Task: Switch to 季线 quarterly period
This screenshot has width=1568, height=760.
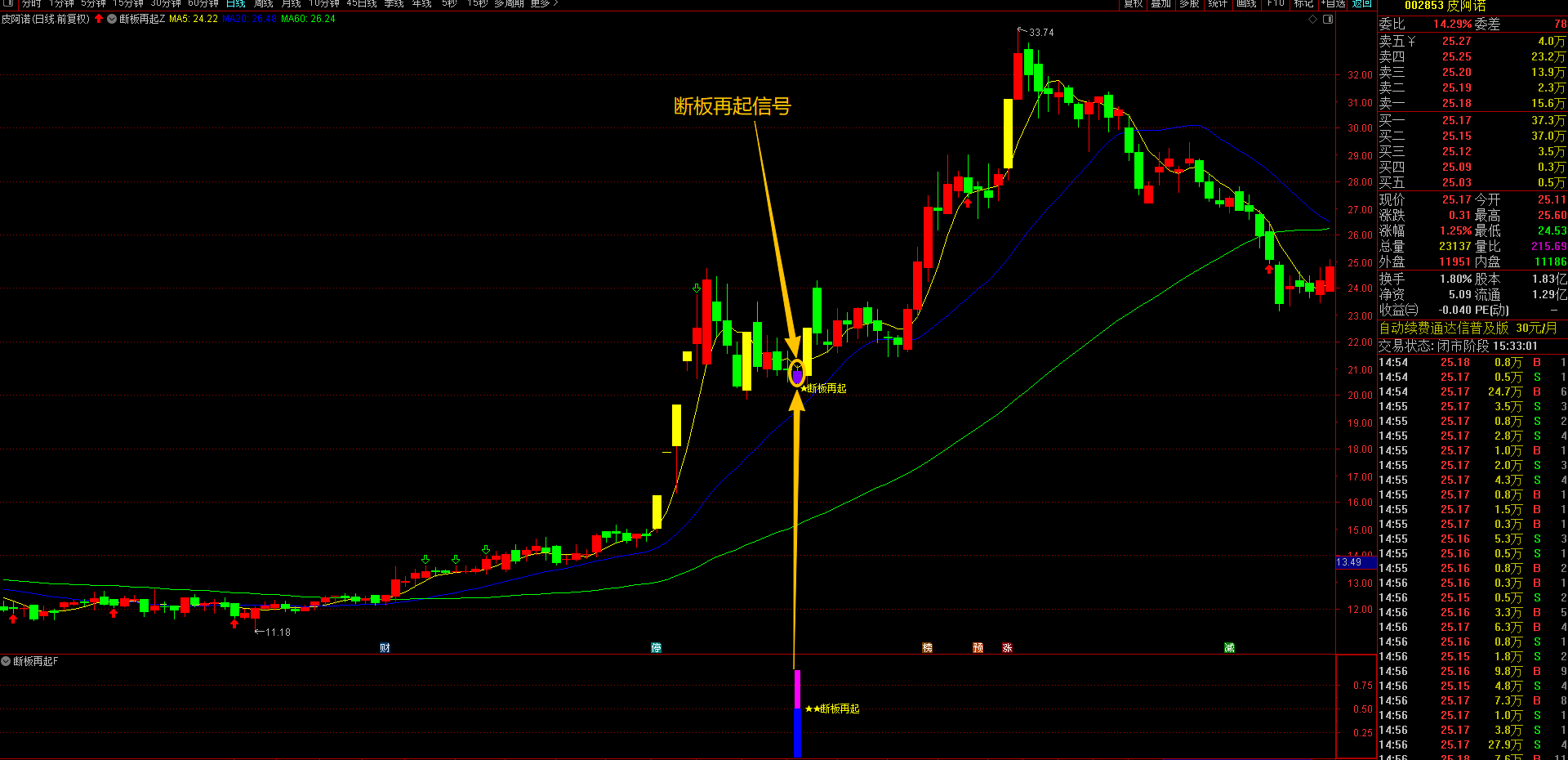Action: pos(394,3)
